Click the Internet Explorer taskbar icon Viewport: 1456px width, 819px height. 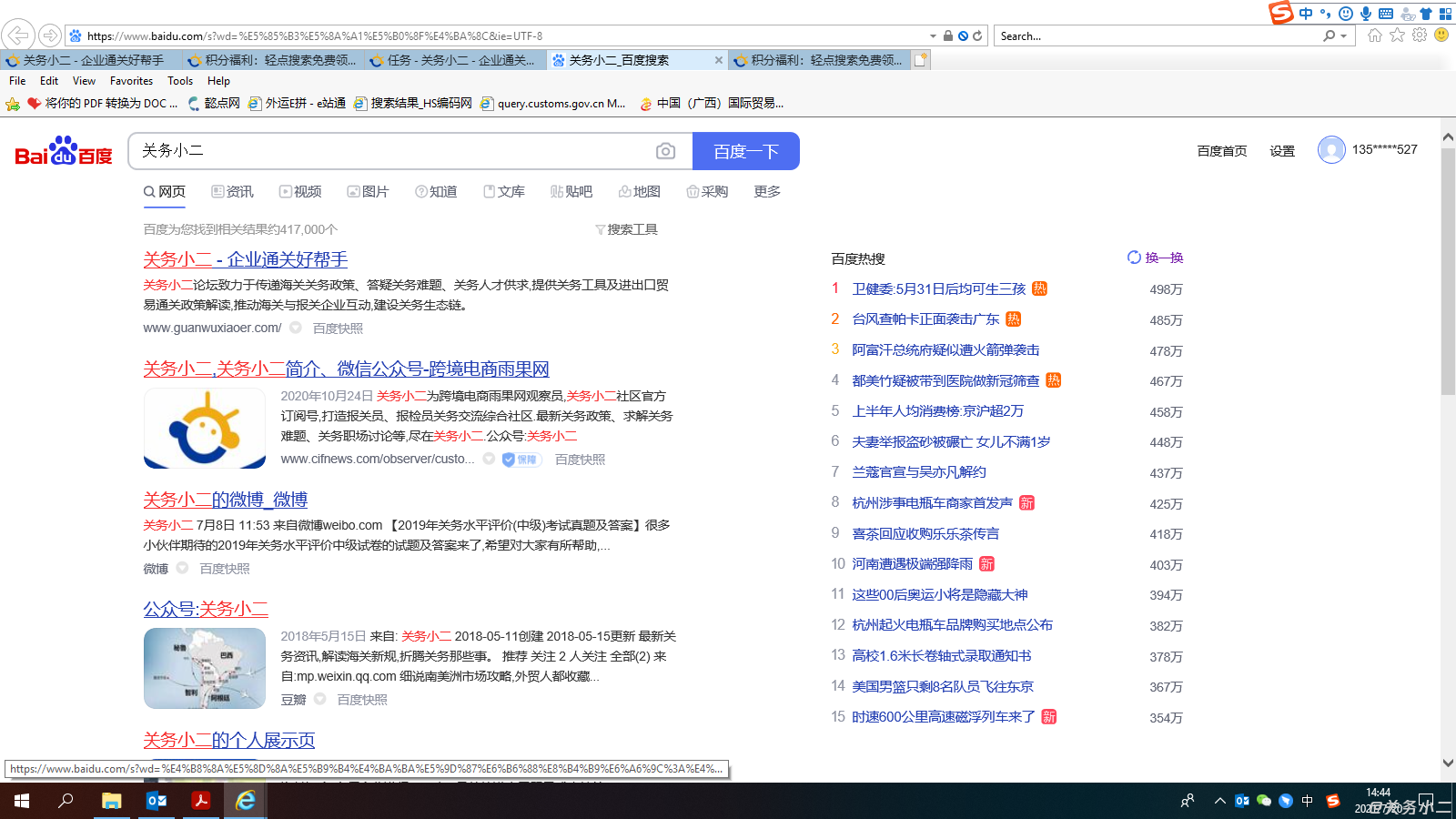(246, 801)
